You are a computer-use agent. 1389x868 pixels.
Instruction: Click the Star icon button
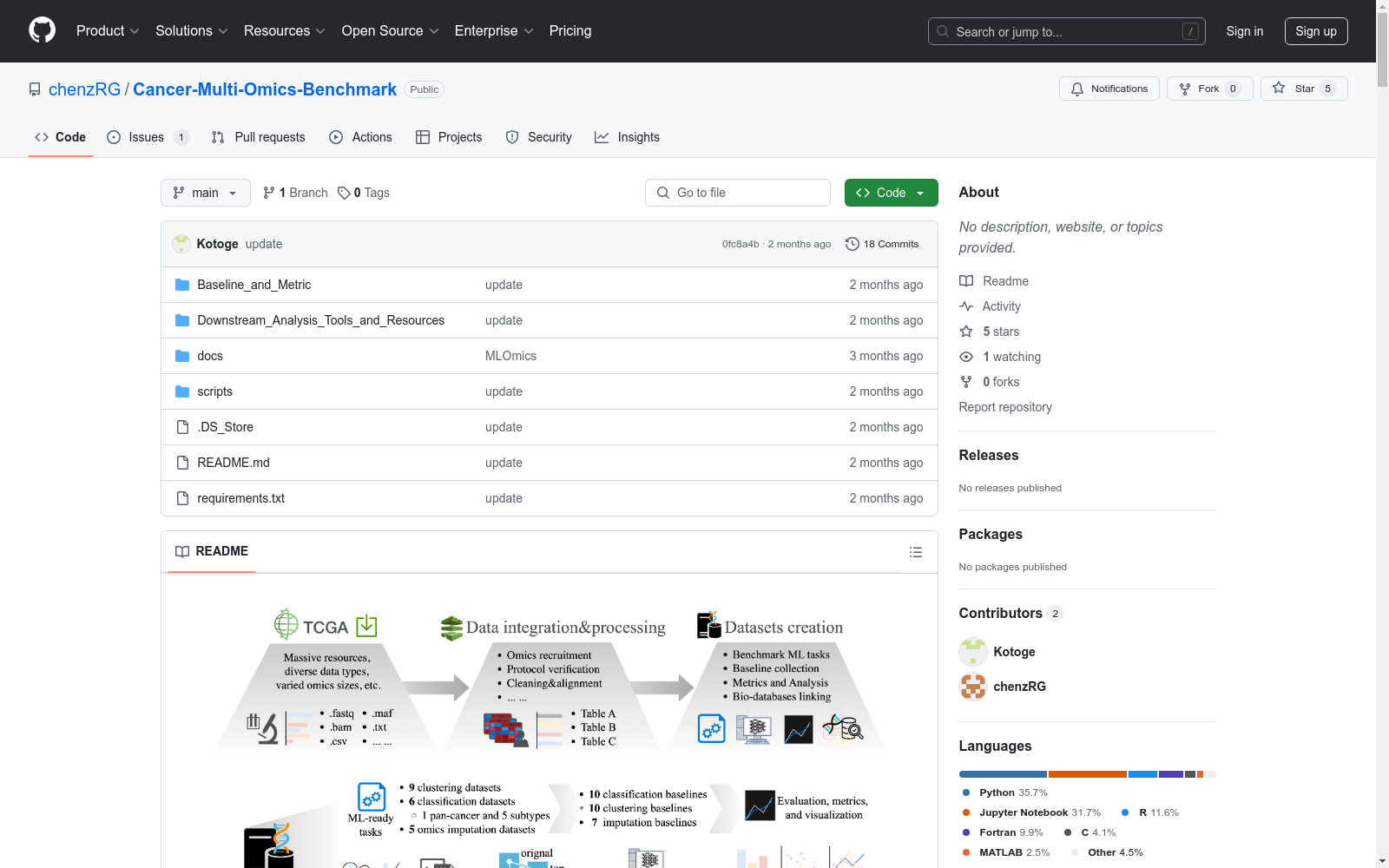1279,89
